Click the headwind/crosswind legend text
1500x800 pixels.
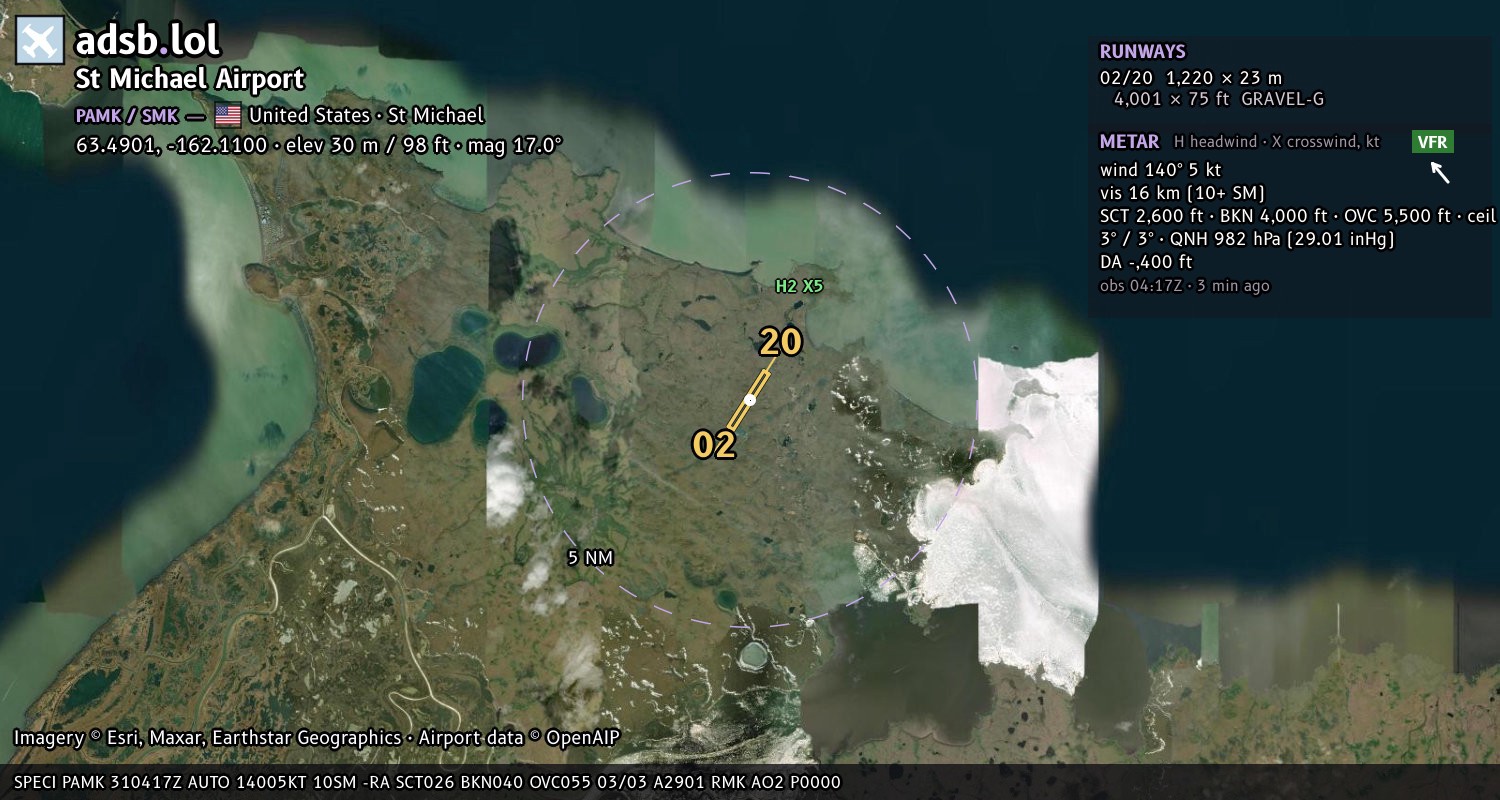(x=1277, y=142)
